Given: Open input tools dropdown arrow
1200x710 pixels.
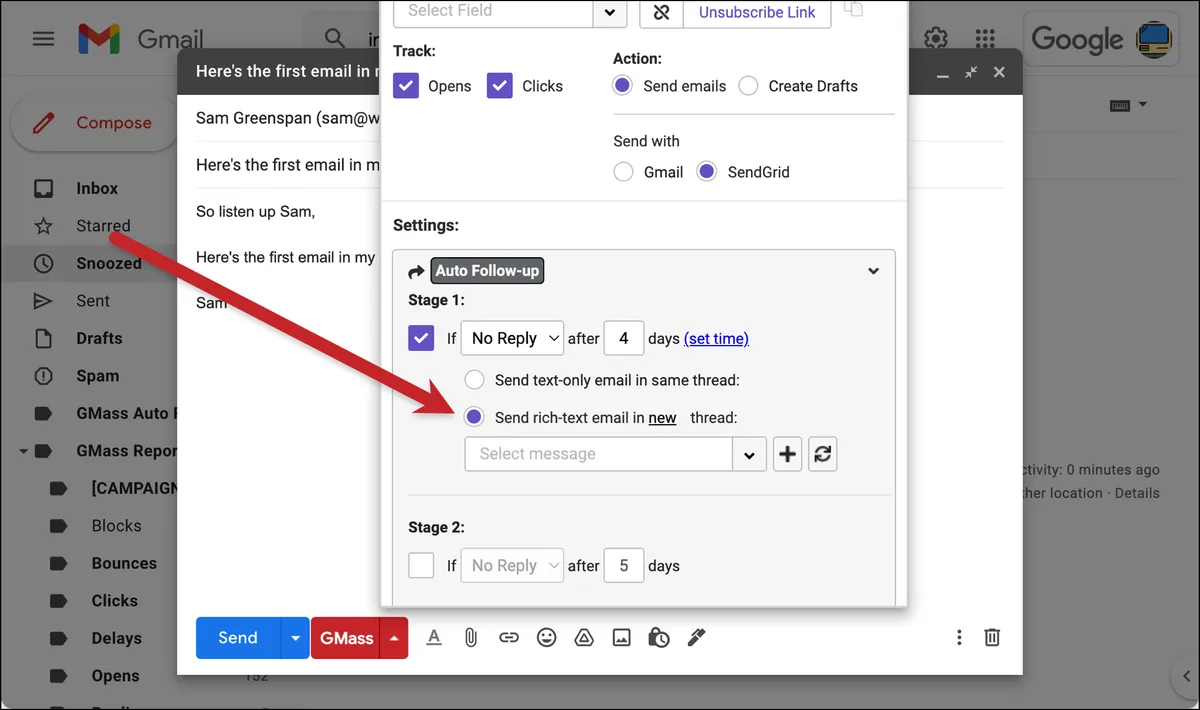Looking at the screenshot, I should (x=1143, y=105).
